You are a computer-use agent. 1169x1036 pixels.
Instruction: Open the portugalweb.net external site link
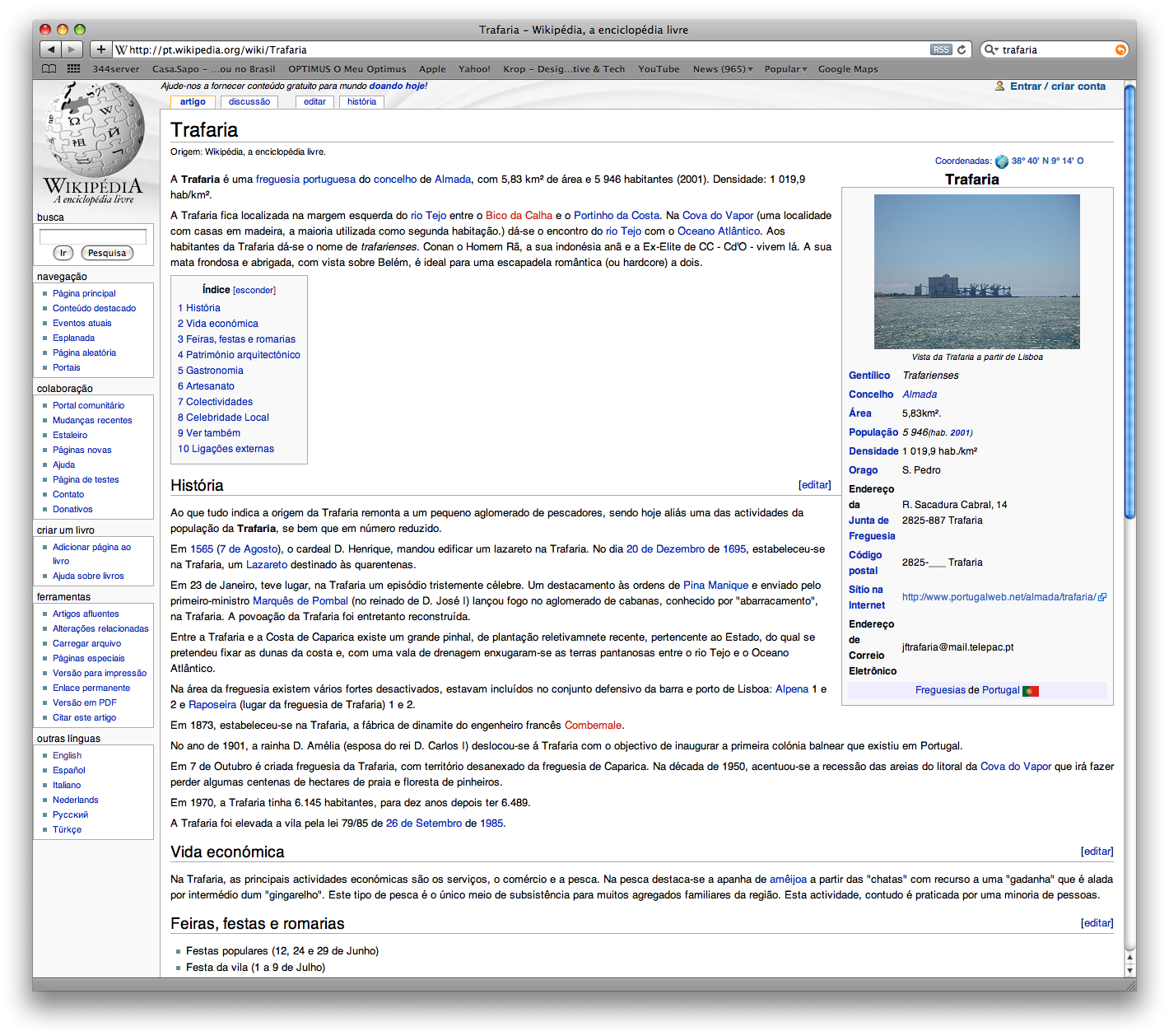point(999,597)
